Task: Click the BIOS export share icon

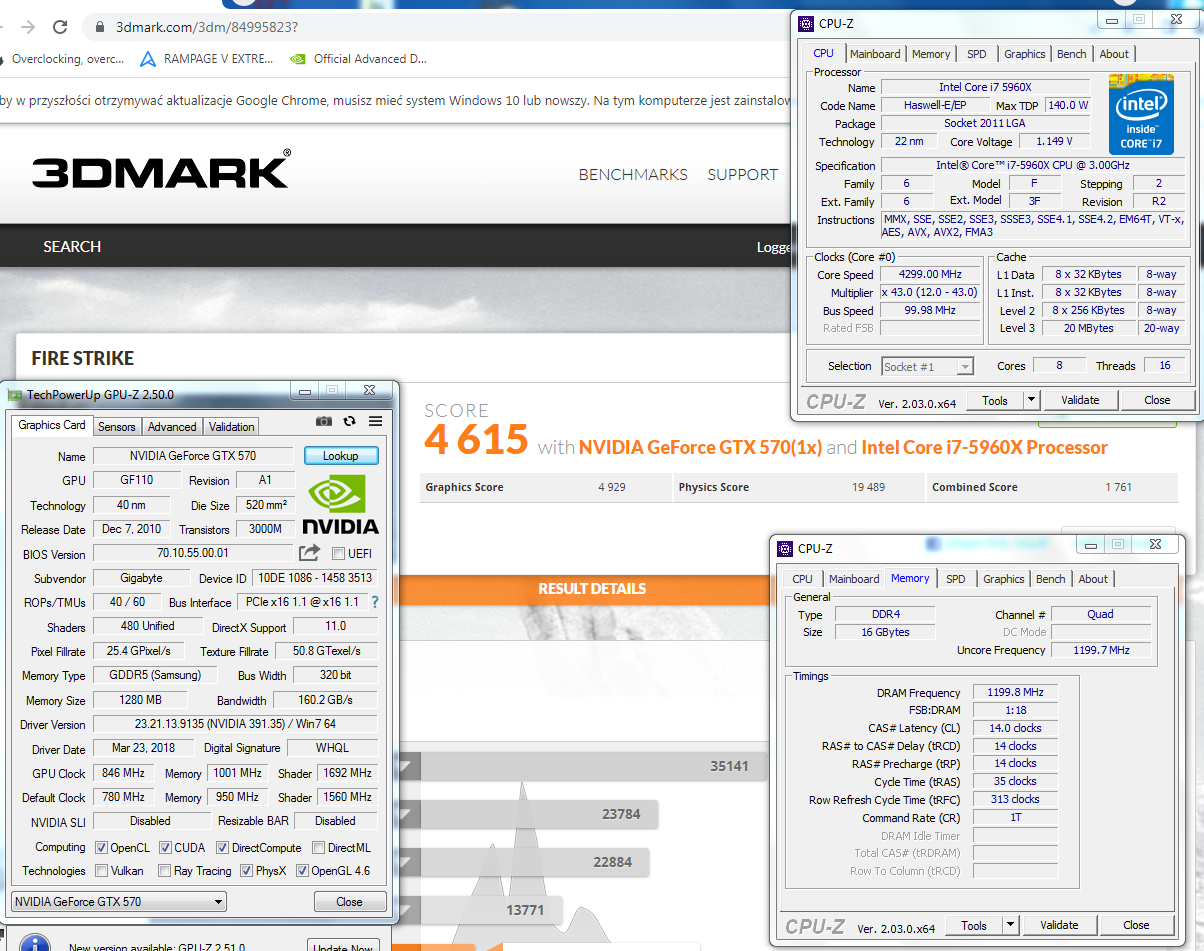Action: [310, 552]
